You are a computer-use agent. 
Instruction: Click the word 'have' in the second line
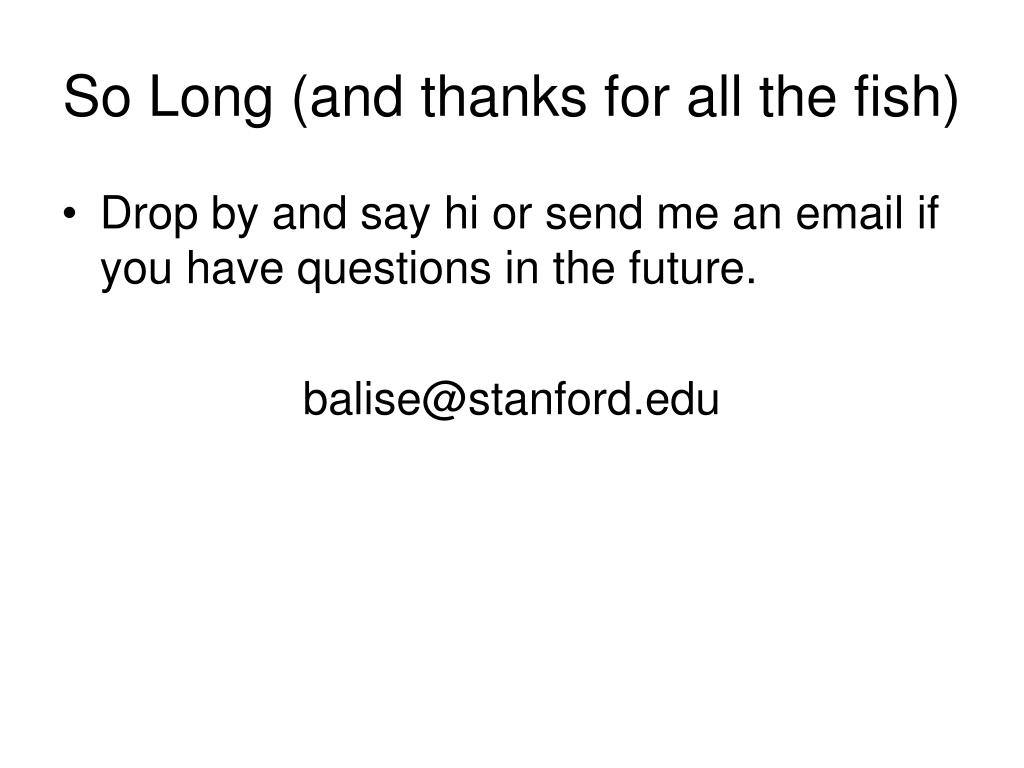[x=235, y=268]
